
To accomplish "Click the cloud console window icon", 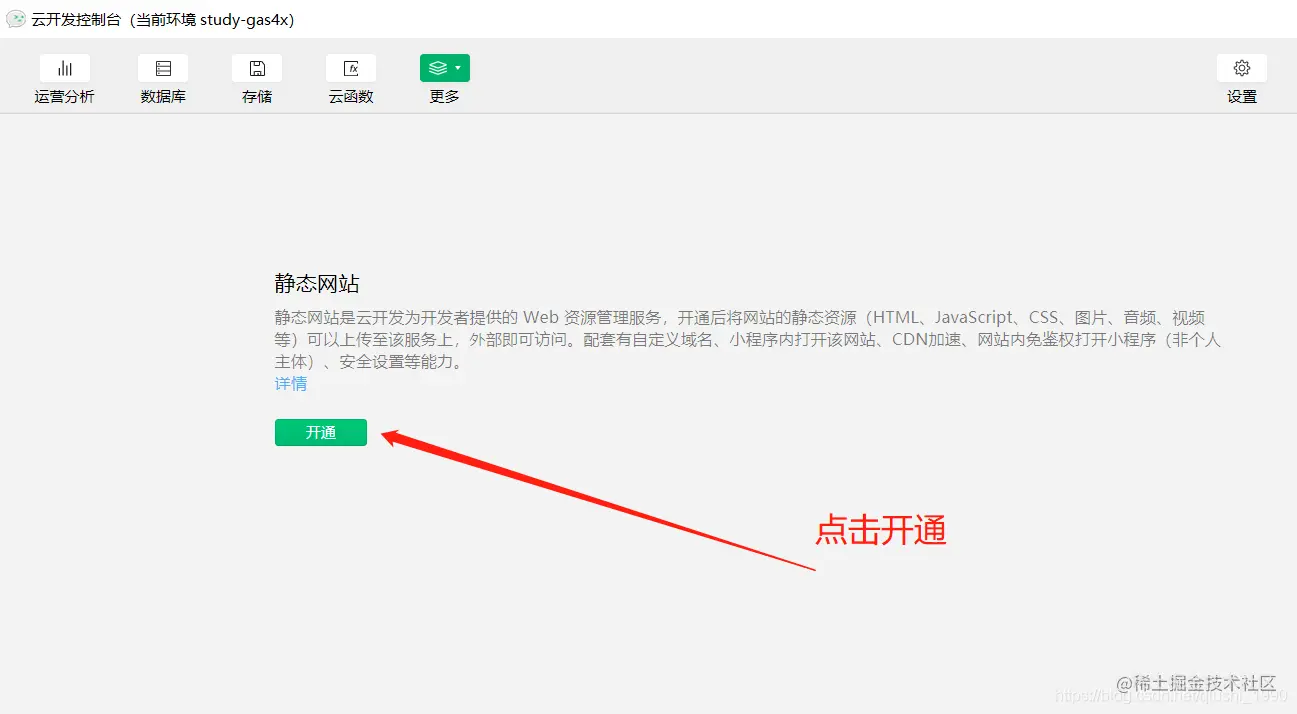I will (16, 19).
